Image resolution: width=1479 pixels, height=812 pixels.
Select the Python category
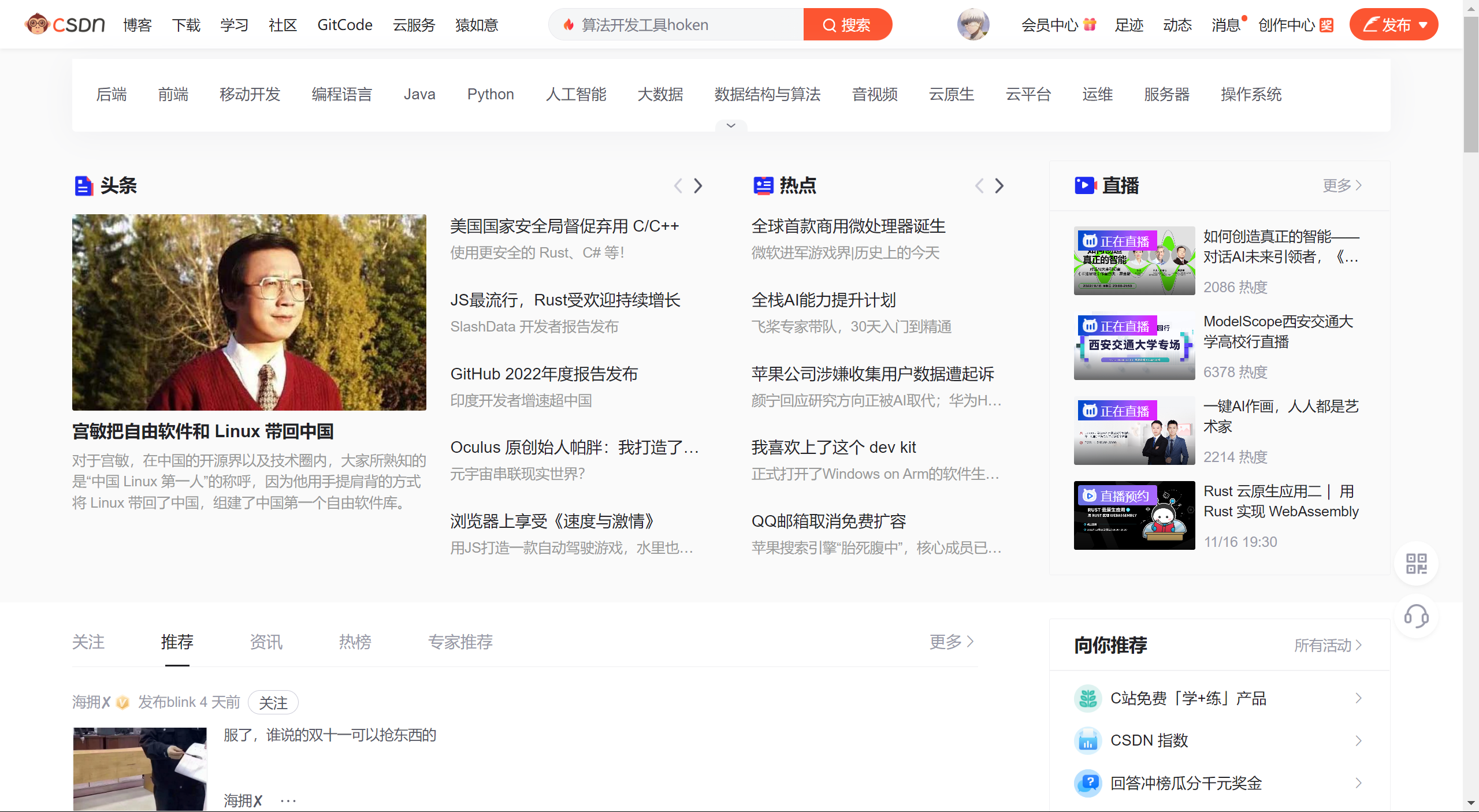(x=490, y=94)
